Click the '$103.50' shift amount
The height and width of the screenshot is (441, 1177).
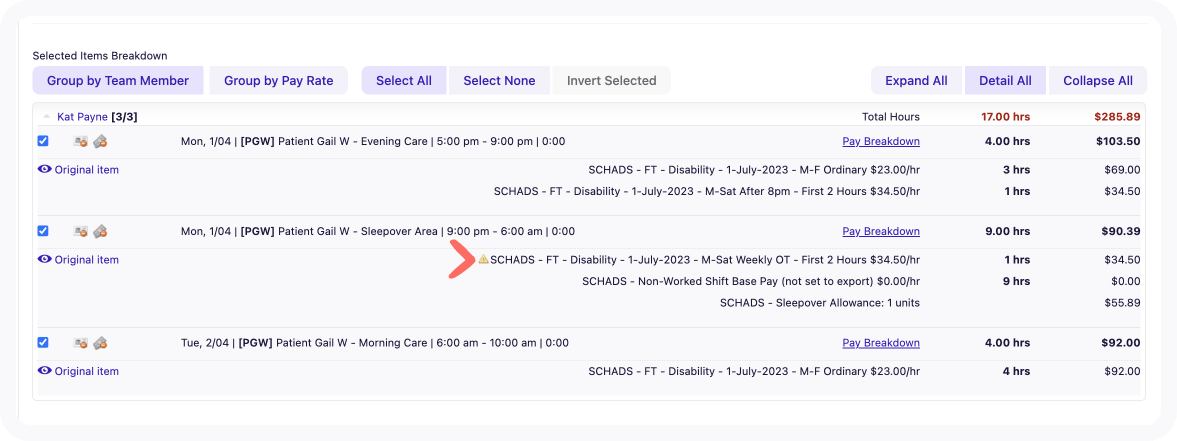pos(1118,141)
